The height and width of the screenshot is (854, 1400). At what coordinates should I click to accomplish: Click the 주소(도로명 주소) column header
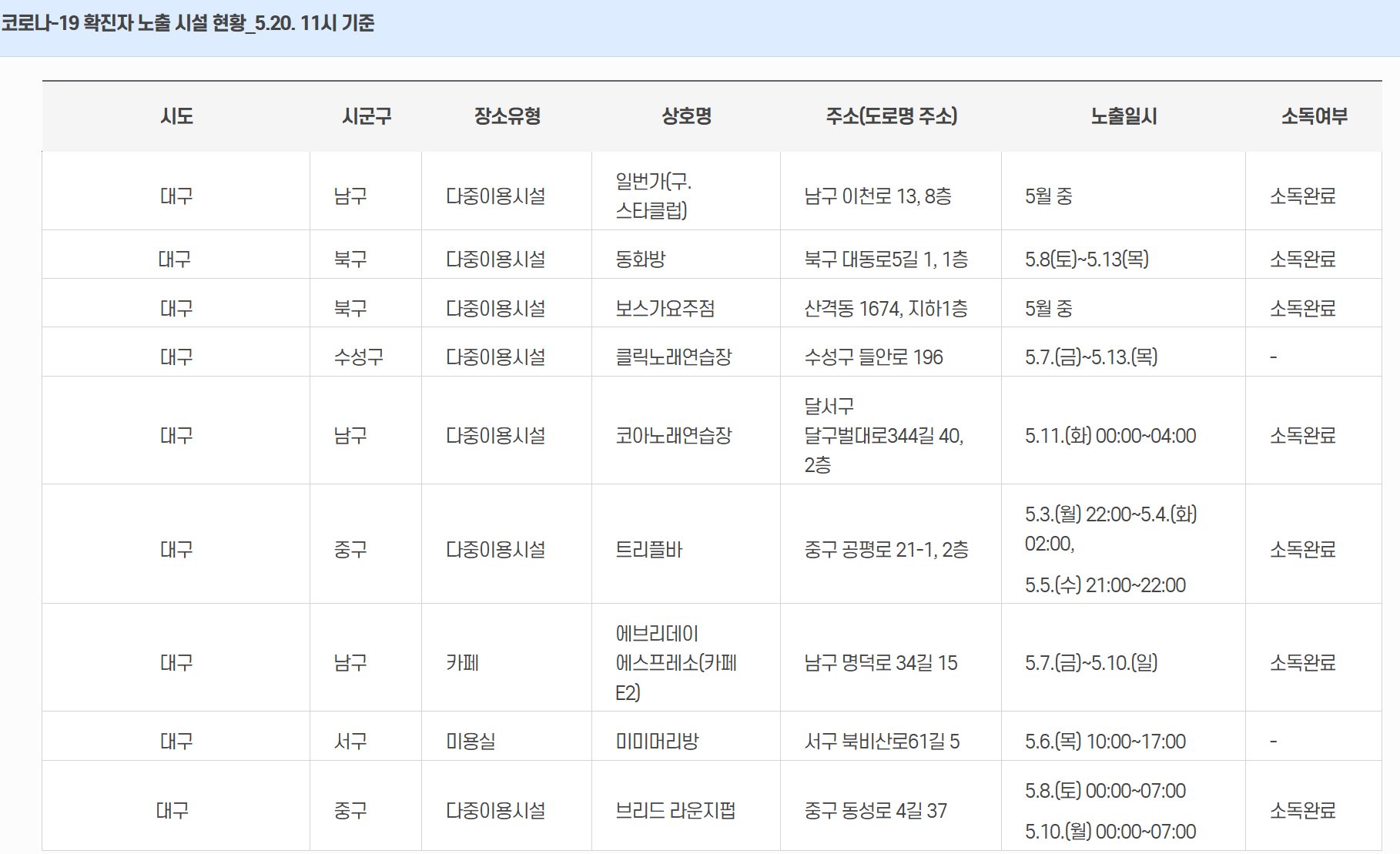(891, 116)
